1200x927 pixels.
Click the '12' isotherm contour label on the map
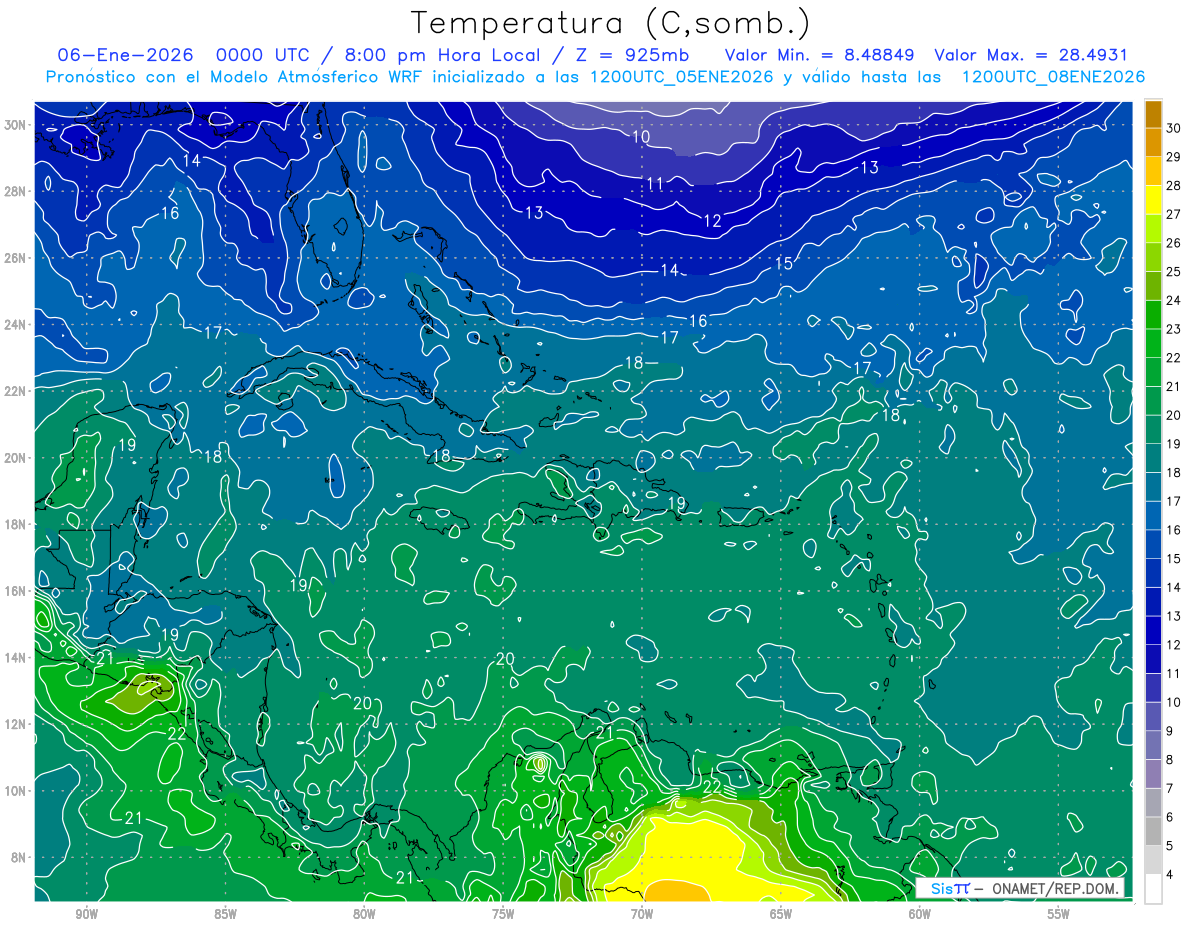point(712,221)
